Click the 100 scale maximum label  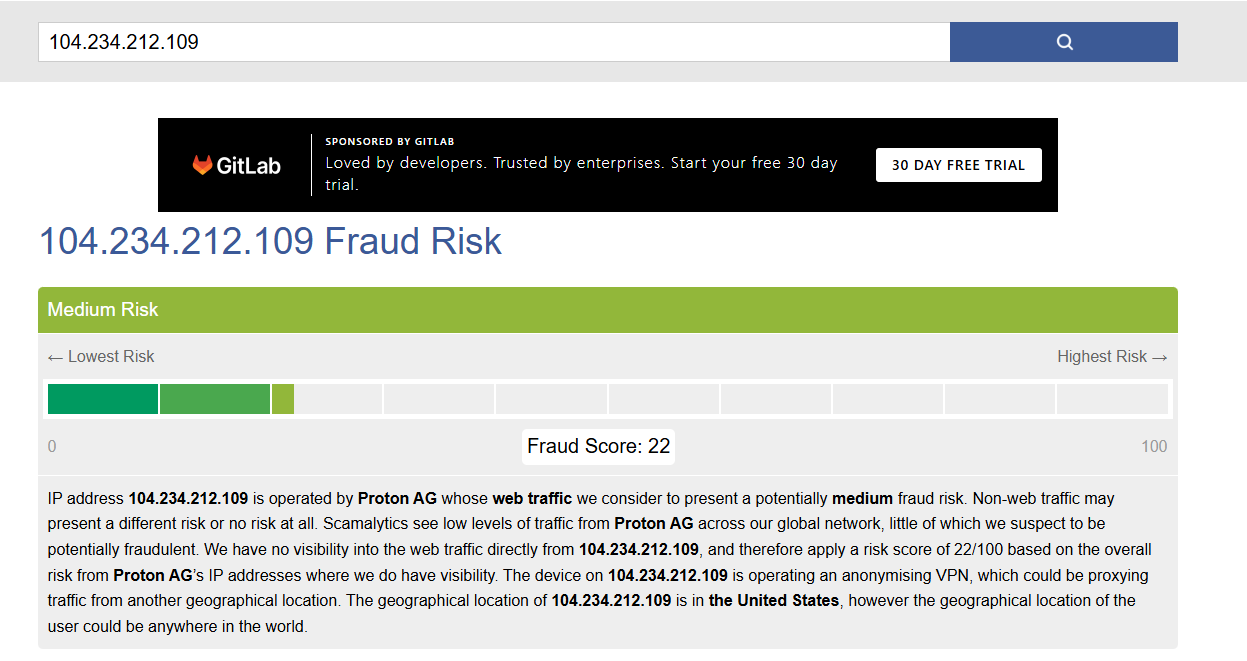coord(1154,447)
